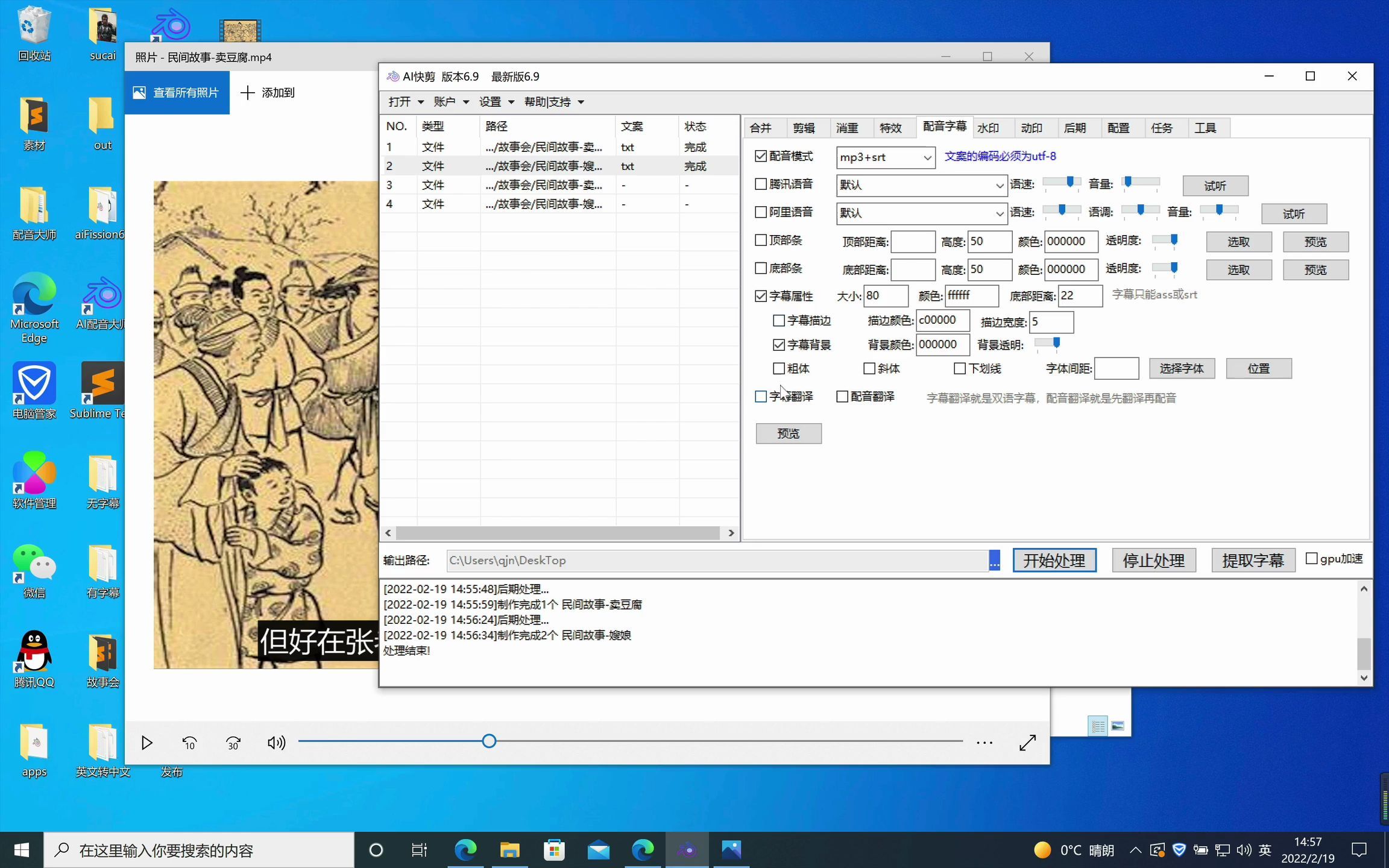
Task: Launch 软件管理 desktop shortcut
Action: coord(34,480)
